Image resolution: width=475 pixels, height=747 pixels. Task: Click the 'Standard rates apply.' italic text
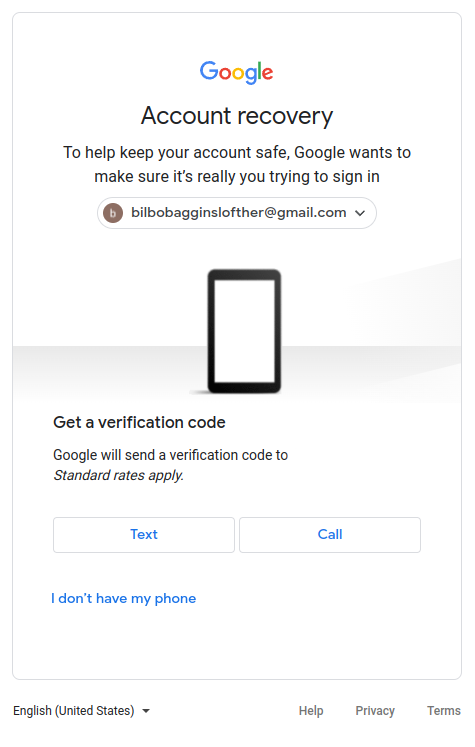point(119,475)
